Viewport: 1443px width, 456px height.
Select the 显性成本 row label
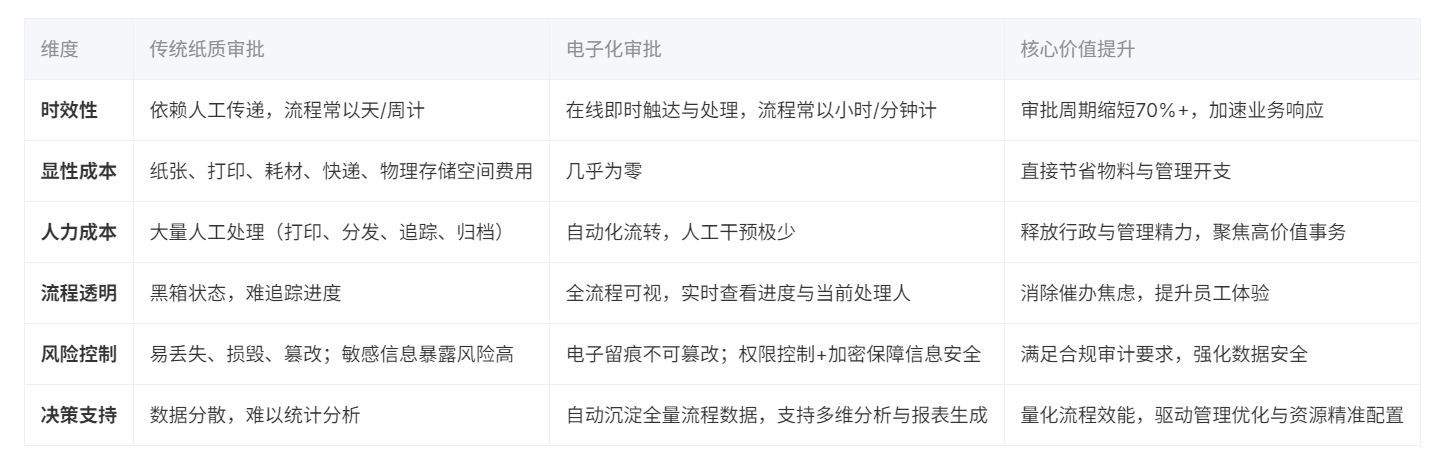tap(78, 171)
